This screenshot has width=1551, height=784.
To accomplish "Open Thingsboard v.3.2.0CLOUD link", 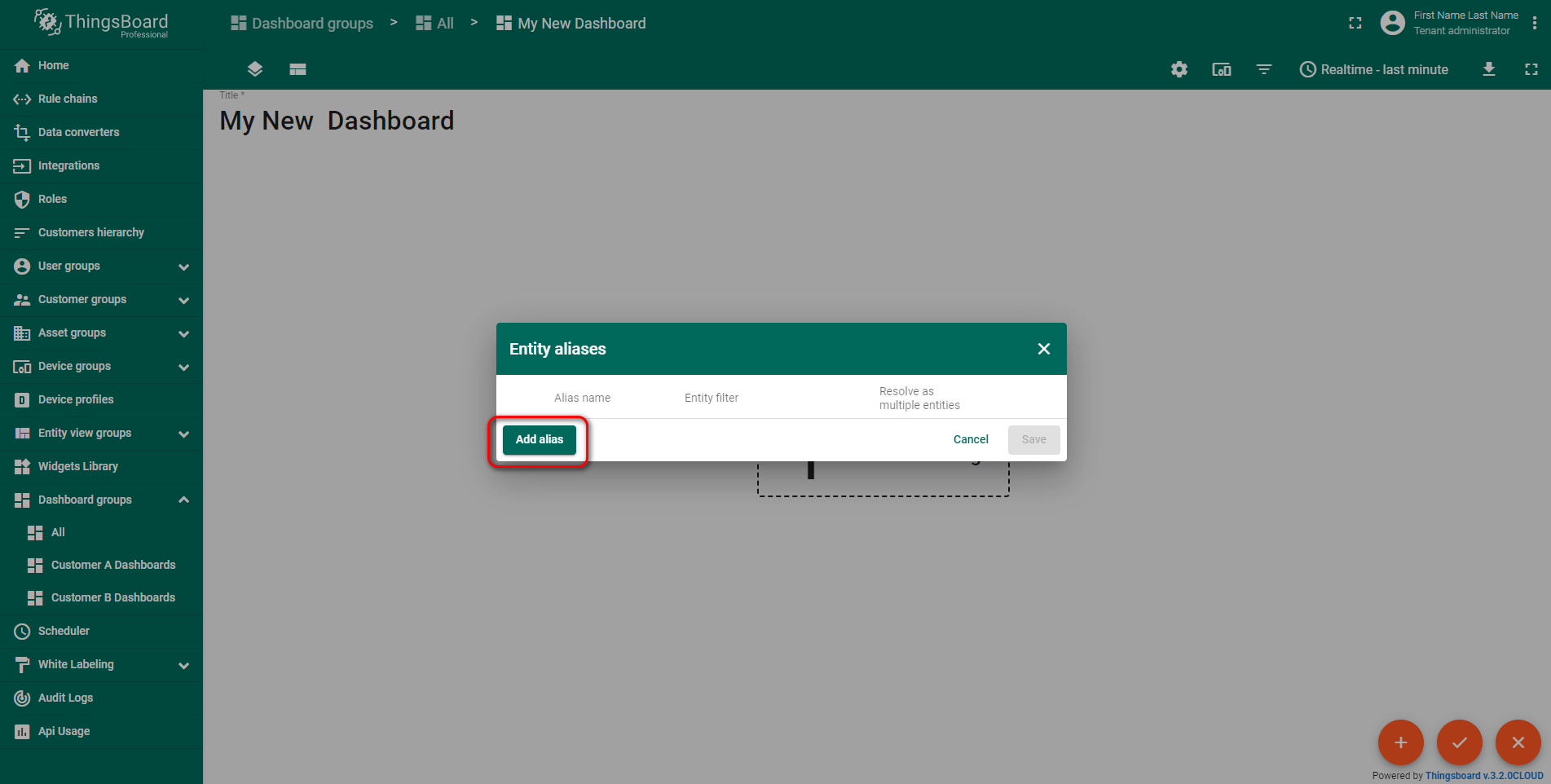I will coord(1484,775).
